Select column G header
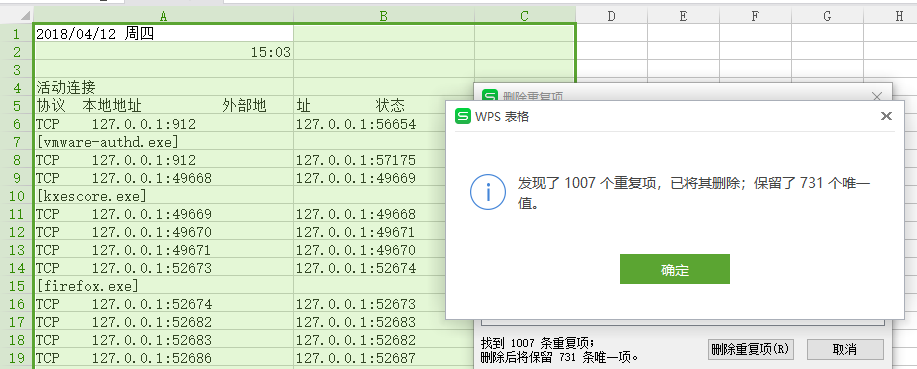The width and height of the screenshot is (917, 369). point(827,16)
